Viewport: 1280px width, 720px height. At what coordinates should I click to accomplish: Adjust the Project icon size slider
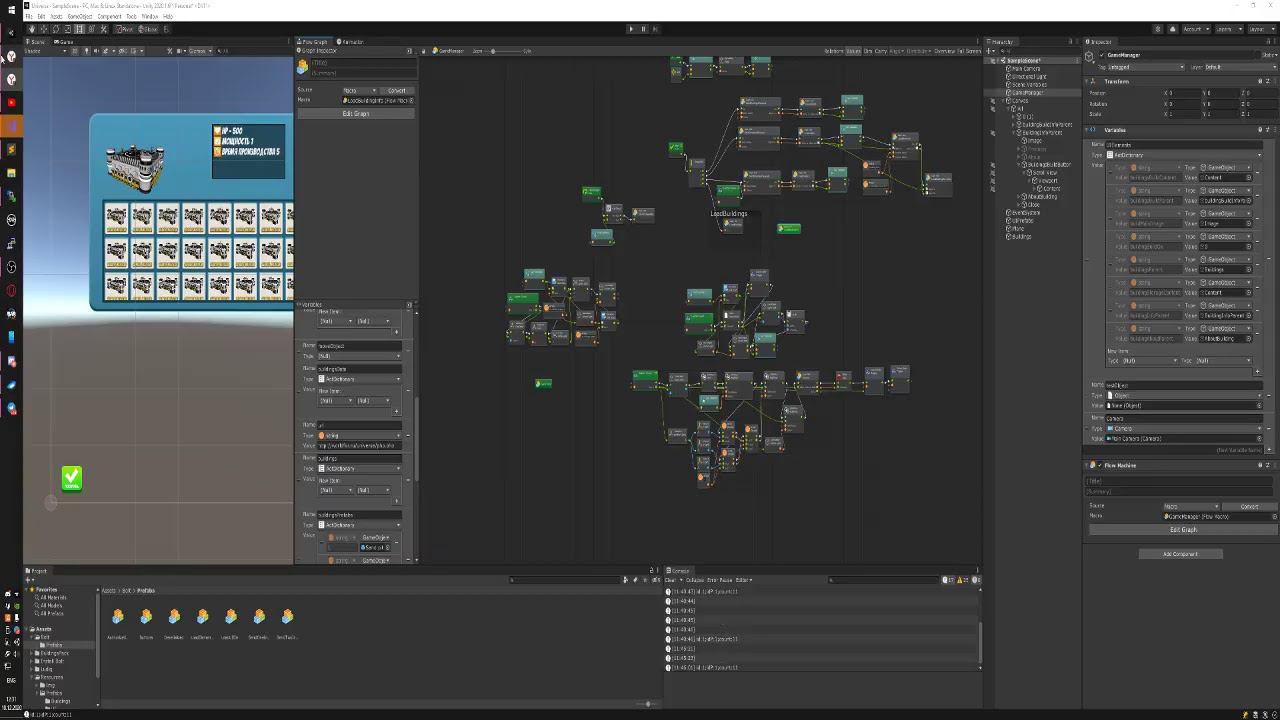[x=648, y=703]
